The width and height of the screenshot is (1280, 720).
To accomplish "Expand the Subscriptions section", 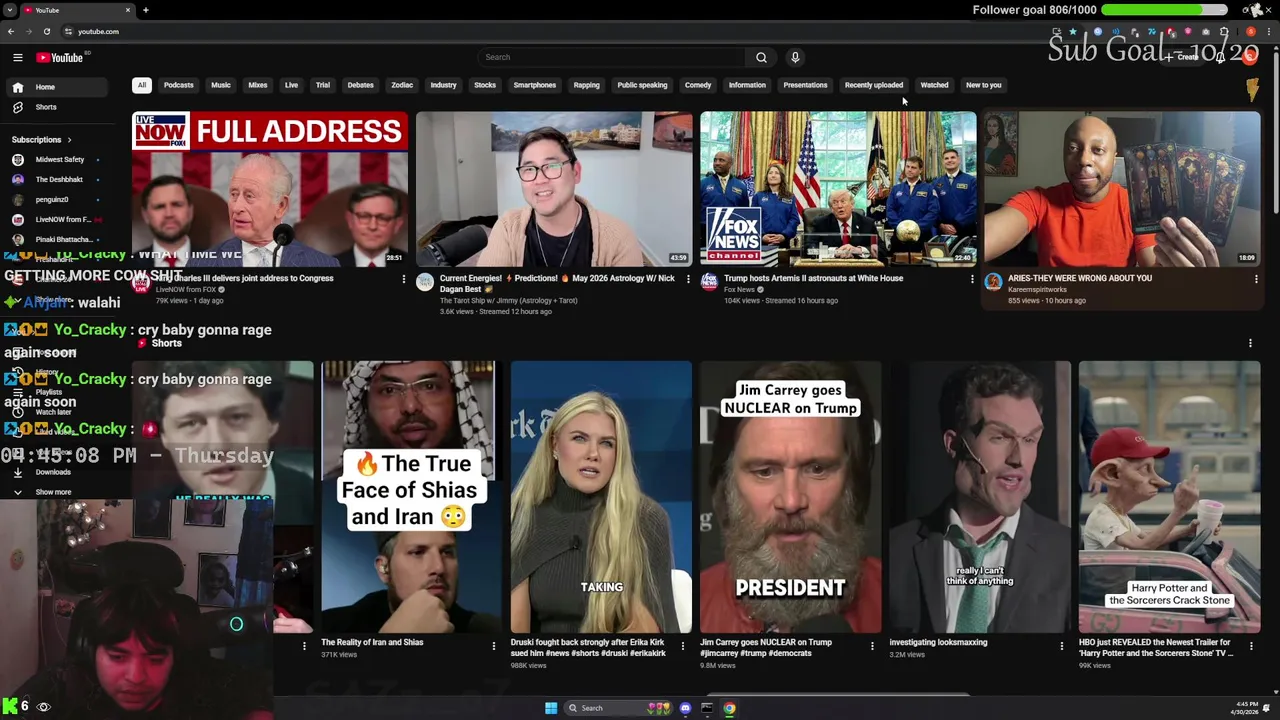I will pyautogui.click(x=42, y=140).
